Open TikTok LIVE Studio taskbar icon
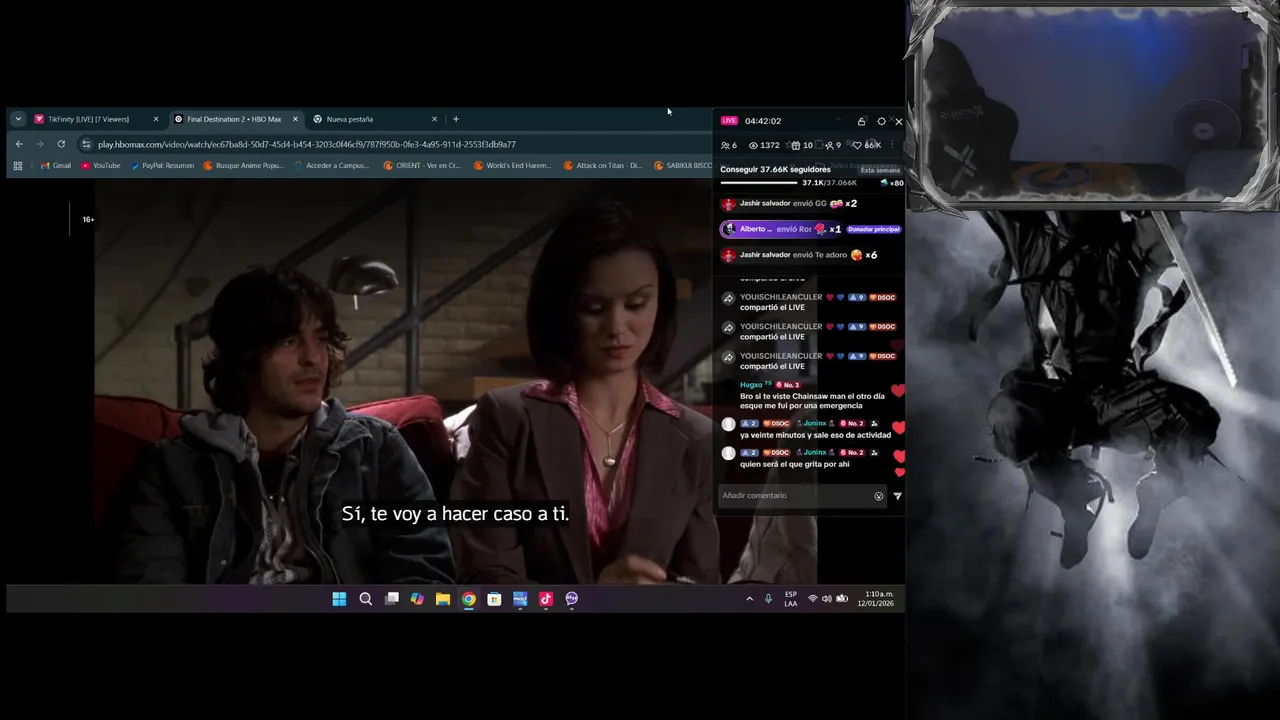The height and width of the screenshot is (720, 1280). (x=546, y=599)
